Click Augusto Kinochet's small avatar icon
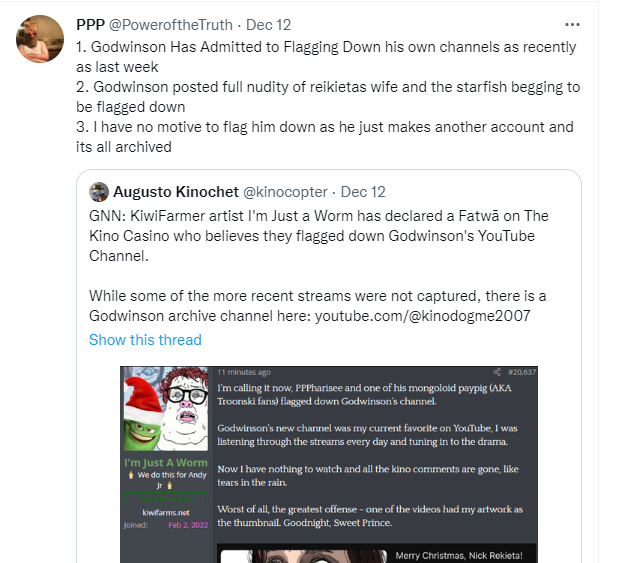This screenshot has width=623, height=563. tap(99, 192)
